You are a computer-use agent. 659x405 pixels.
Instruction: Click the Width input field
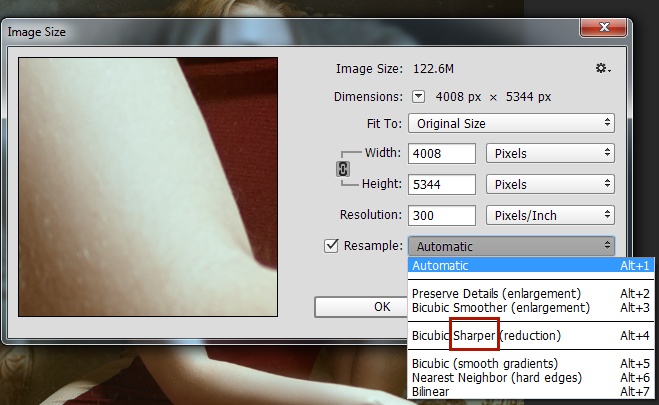coord(440,154)
